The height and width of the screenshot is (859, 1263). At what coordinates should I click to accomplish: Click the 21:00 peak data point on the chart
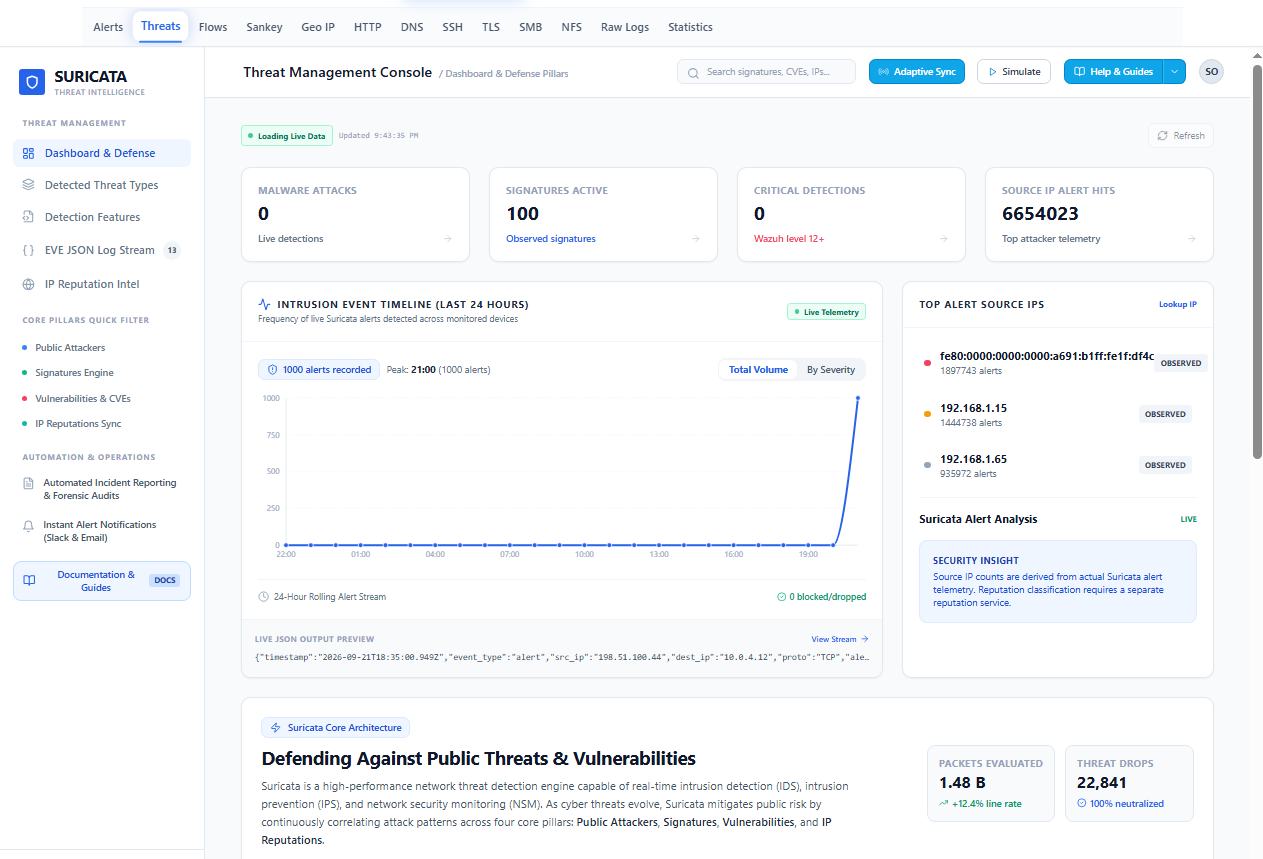click(x=857, y=398)
